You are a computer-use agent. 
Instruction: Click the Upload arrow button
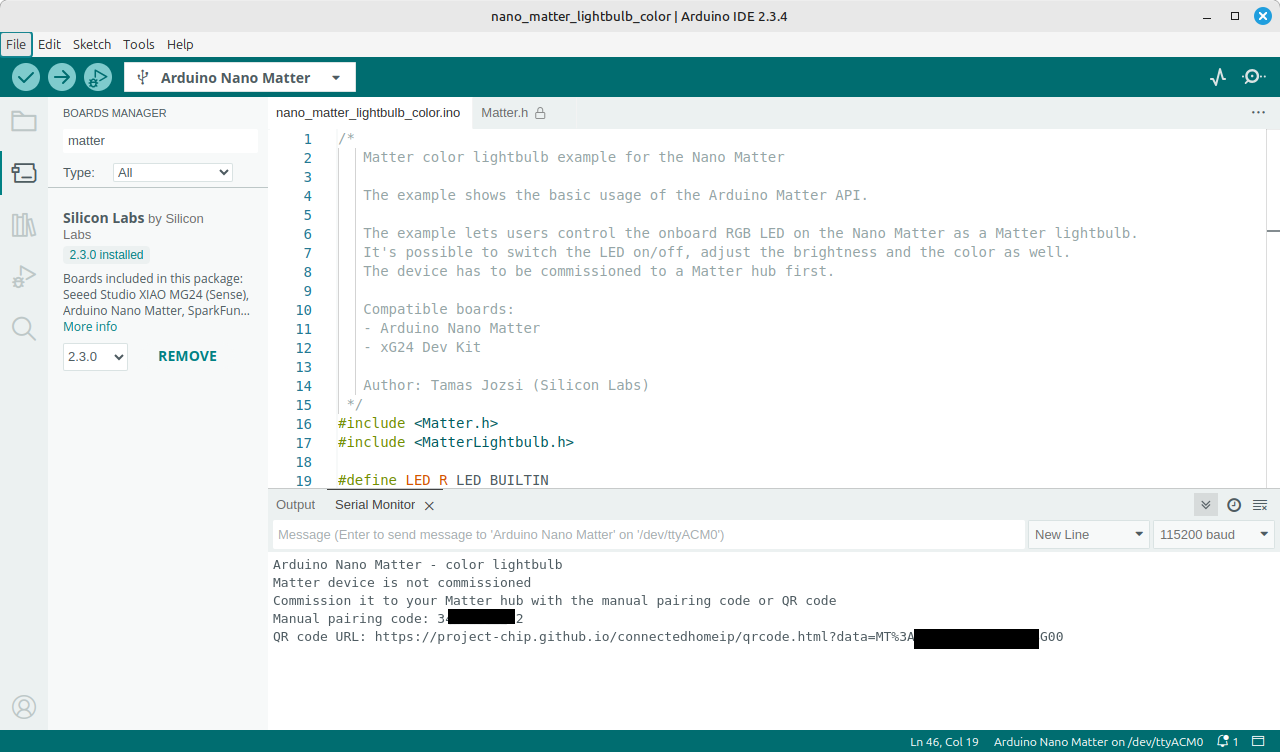click(x=62, y=77)
